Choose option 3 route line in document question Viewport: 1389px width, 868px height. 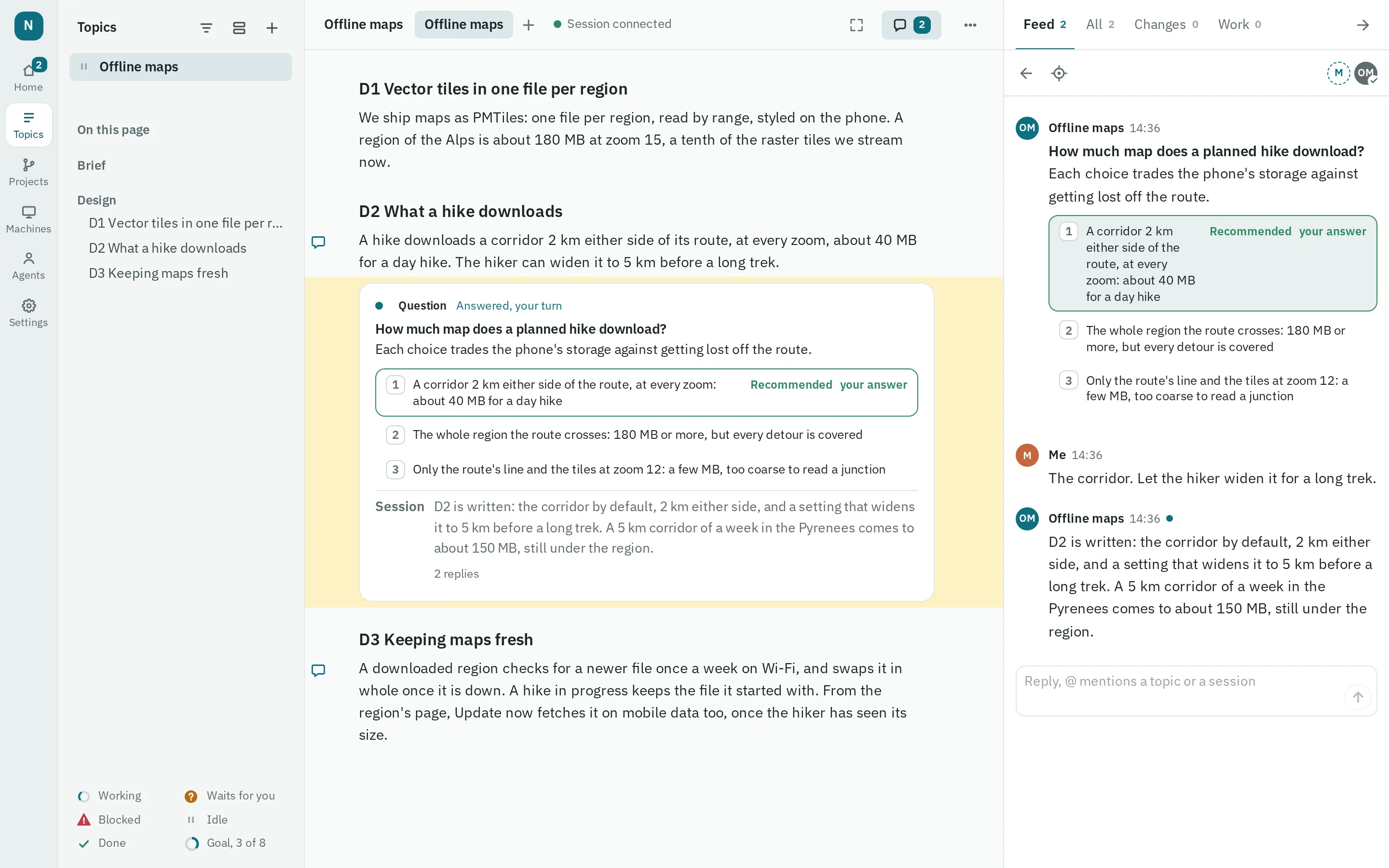(646, 469)
